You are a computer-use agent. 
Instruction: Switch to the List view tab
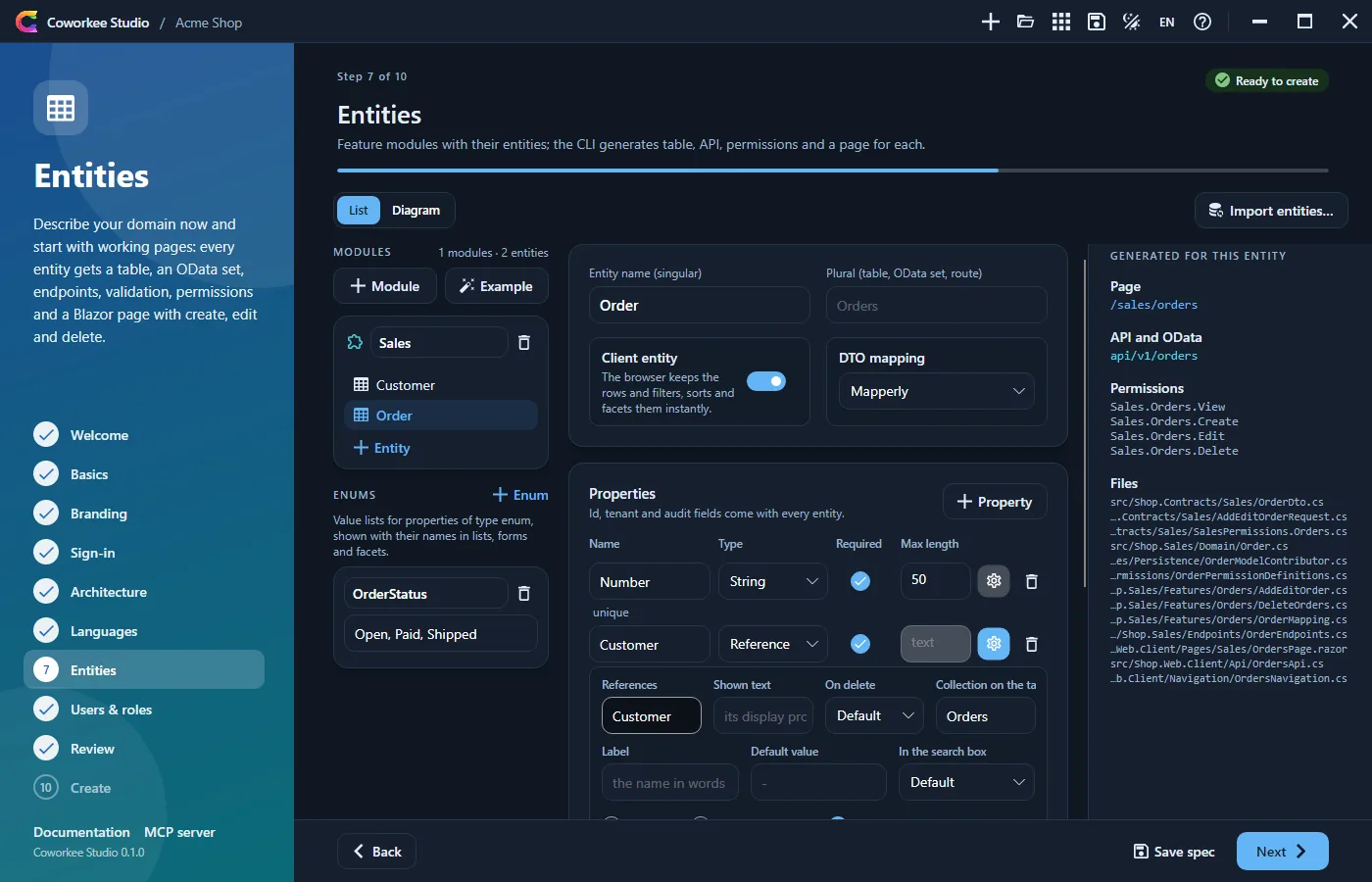point(359,210)
